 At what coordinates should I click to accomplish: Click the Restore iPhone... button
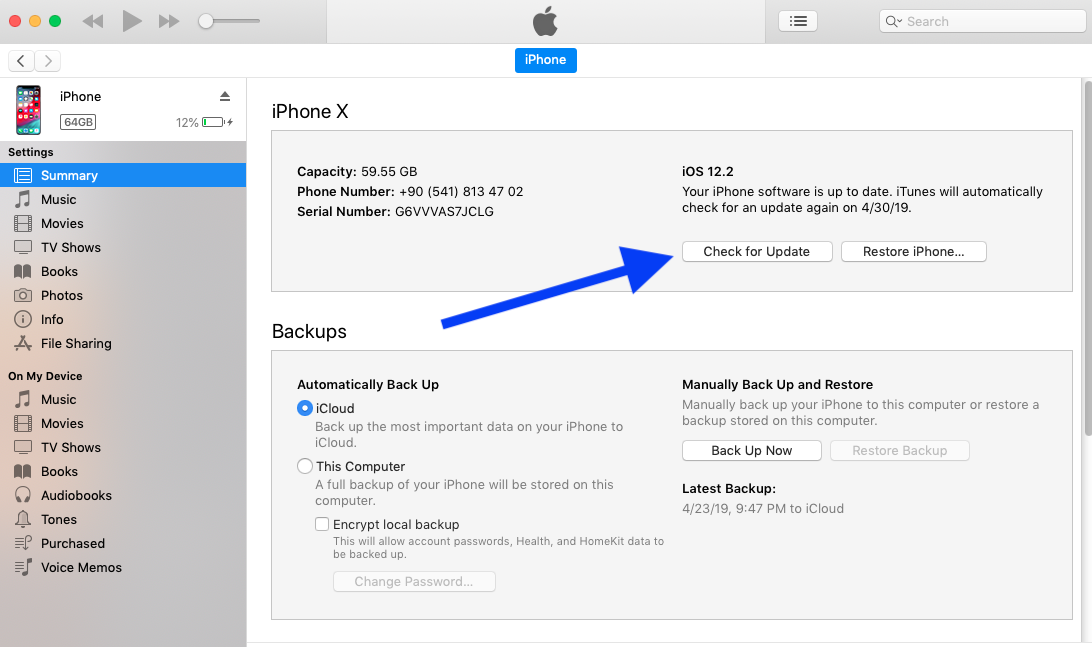tap(914, 251)
